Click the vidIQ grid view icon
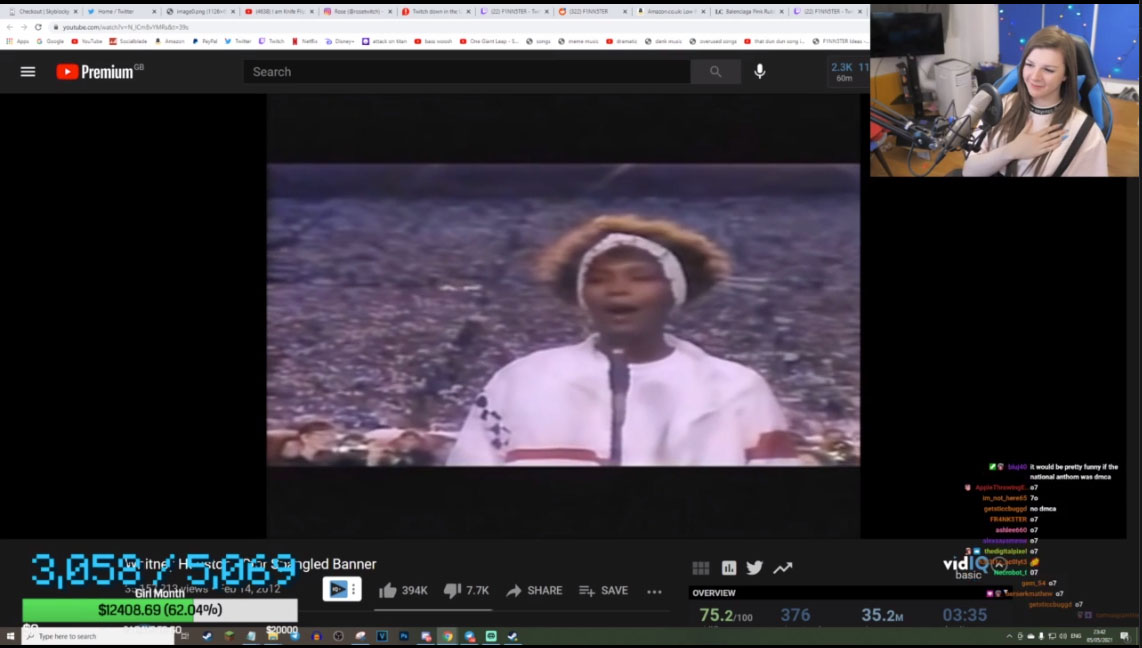Screen dimensions: 1142x648 pyautogui.click(x=701, y=568)
